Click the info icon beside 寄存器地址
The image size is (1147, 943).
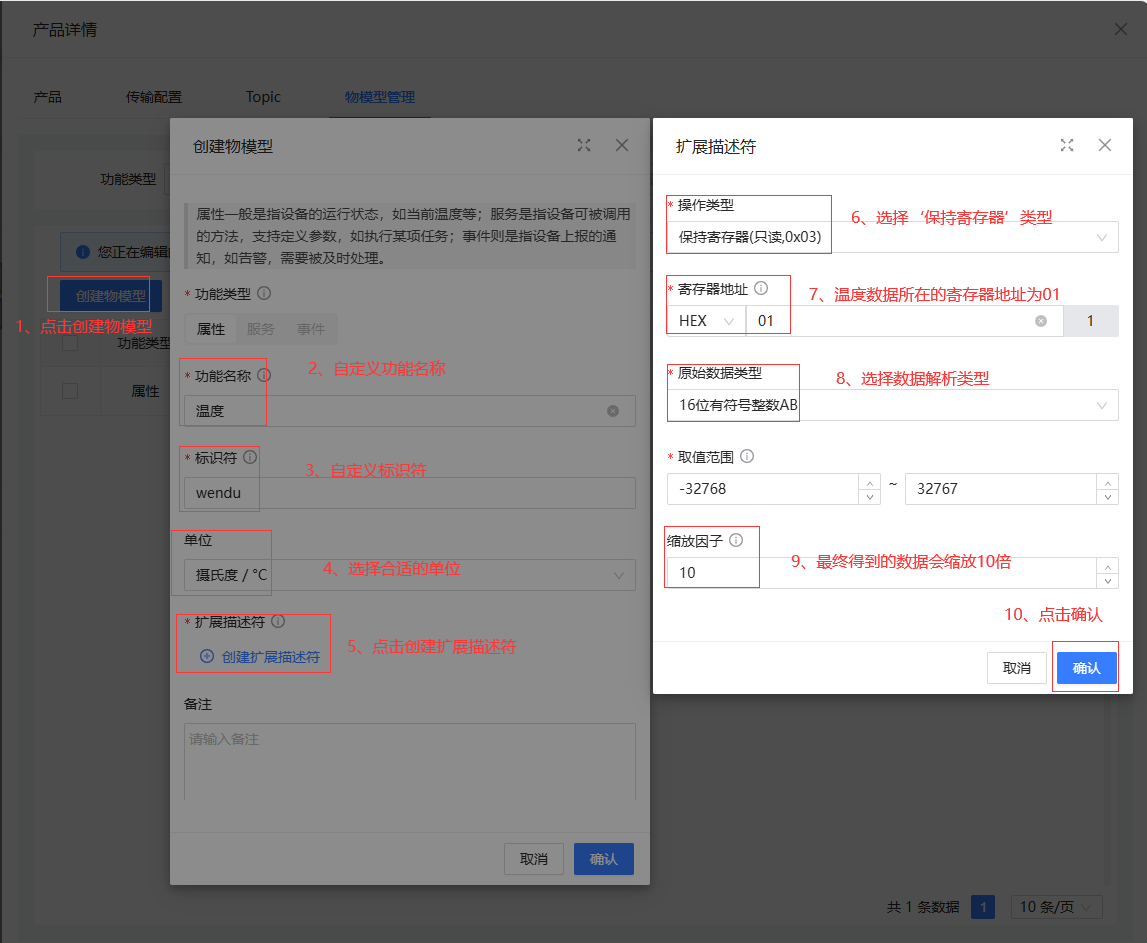761,289
